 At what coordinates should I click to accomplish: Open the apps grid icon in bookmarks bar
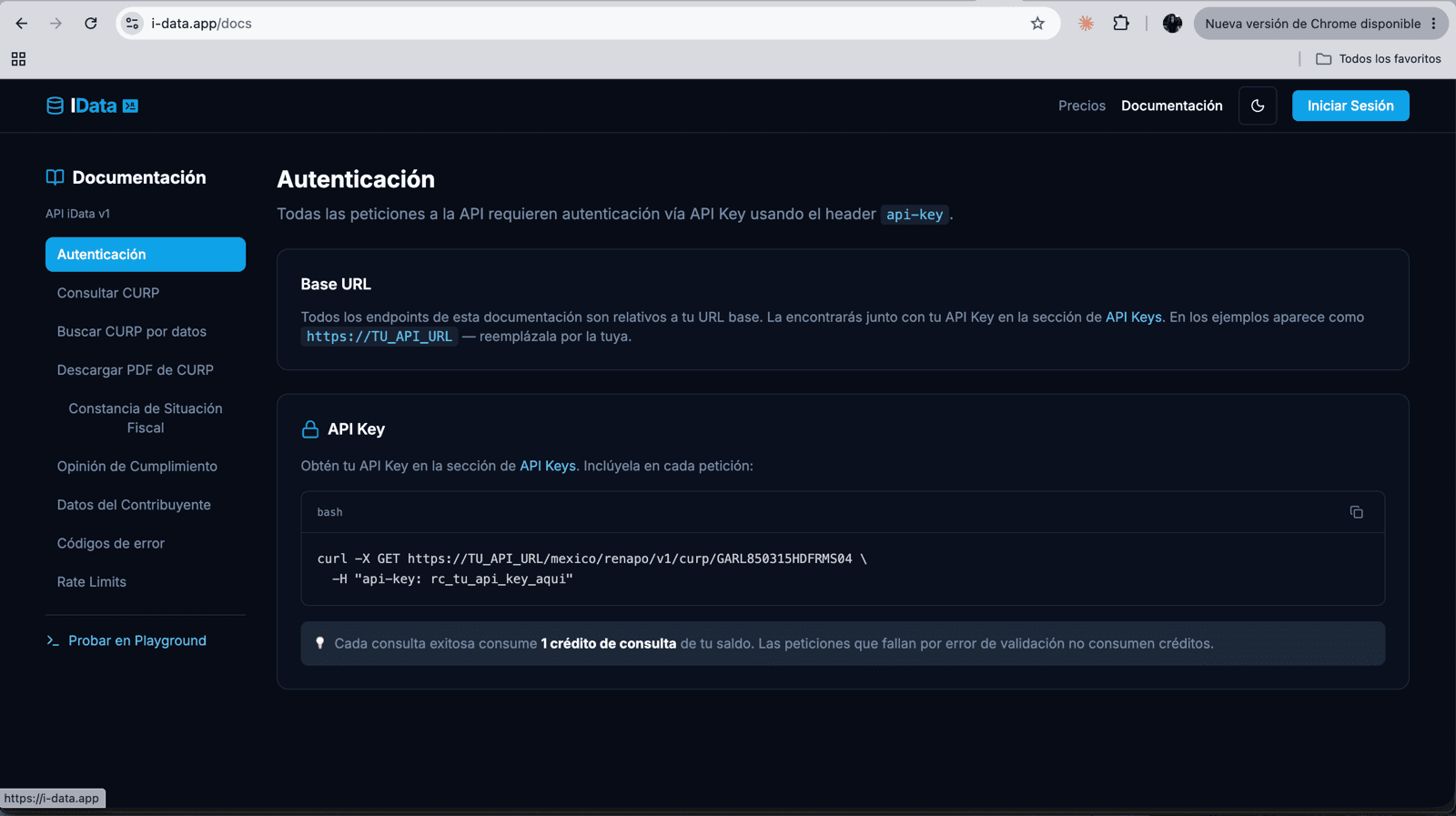(18, 59)
